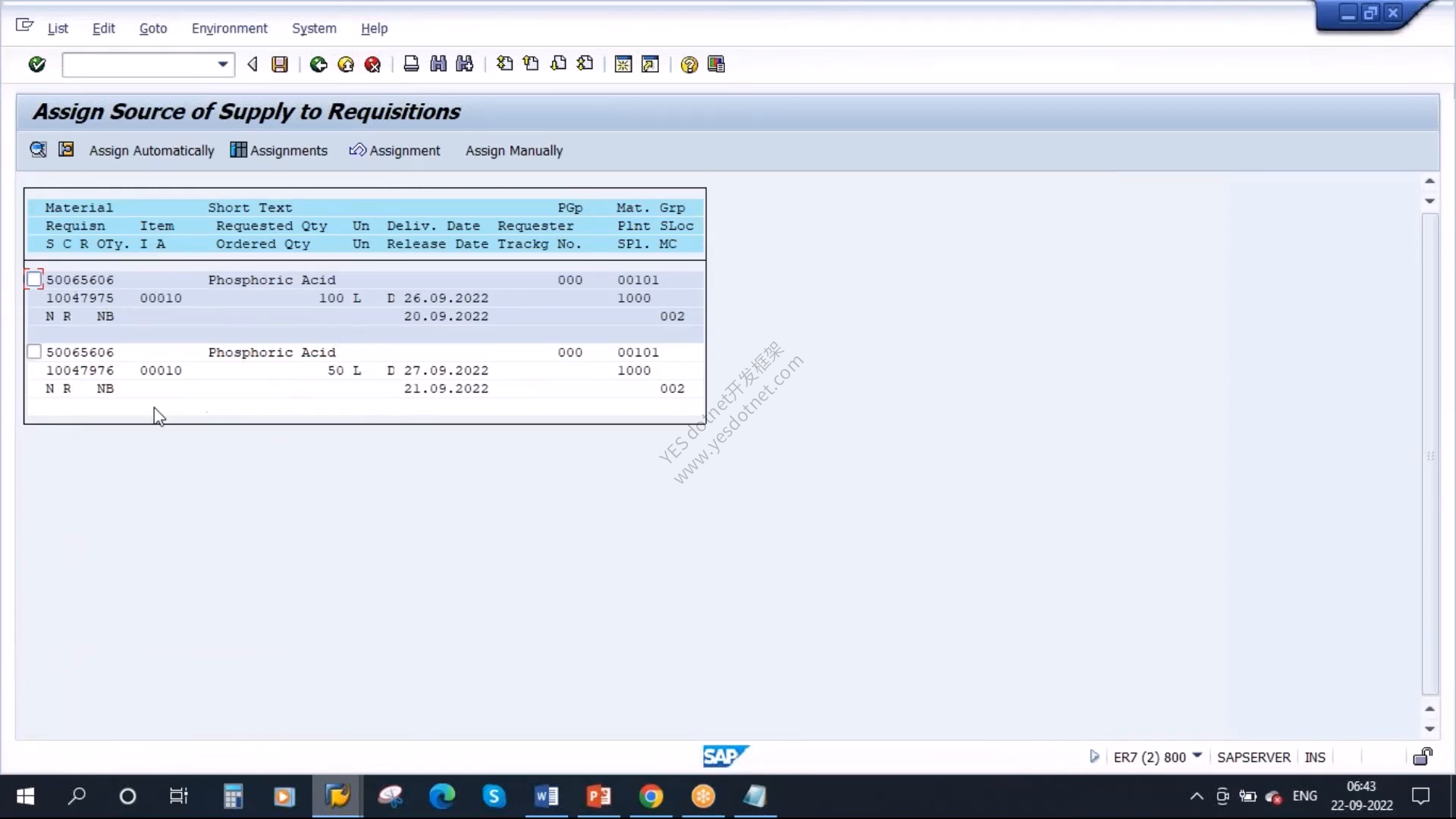
Task: Select checkbox for requisition 10047976
Action: pyautogui.click(x=34, y=352)
